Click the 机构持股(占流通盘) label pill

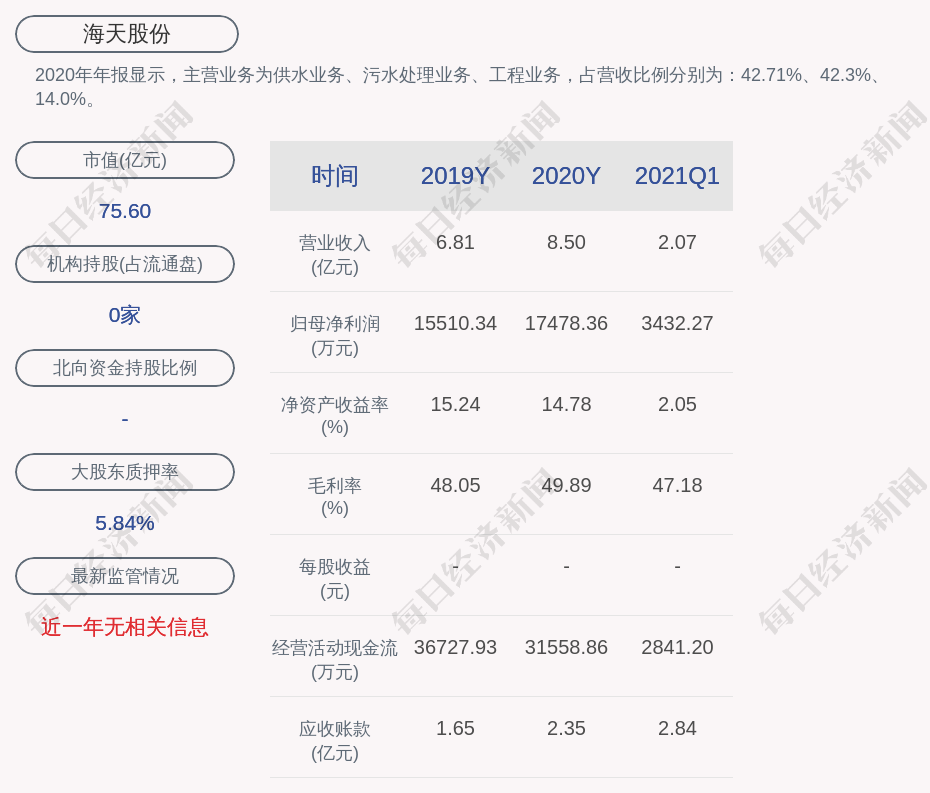[x=125, y=264]
